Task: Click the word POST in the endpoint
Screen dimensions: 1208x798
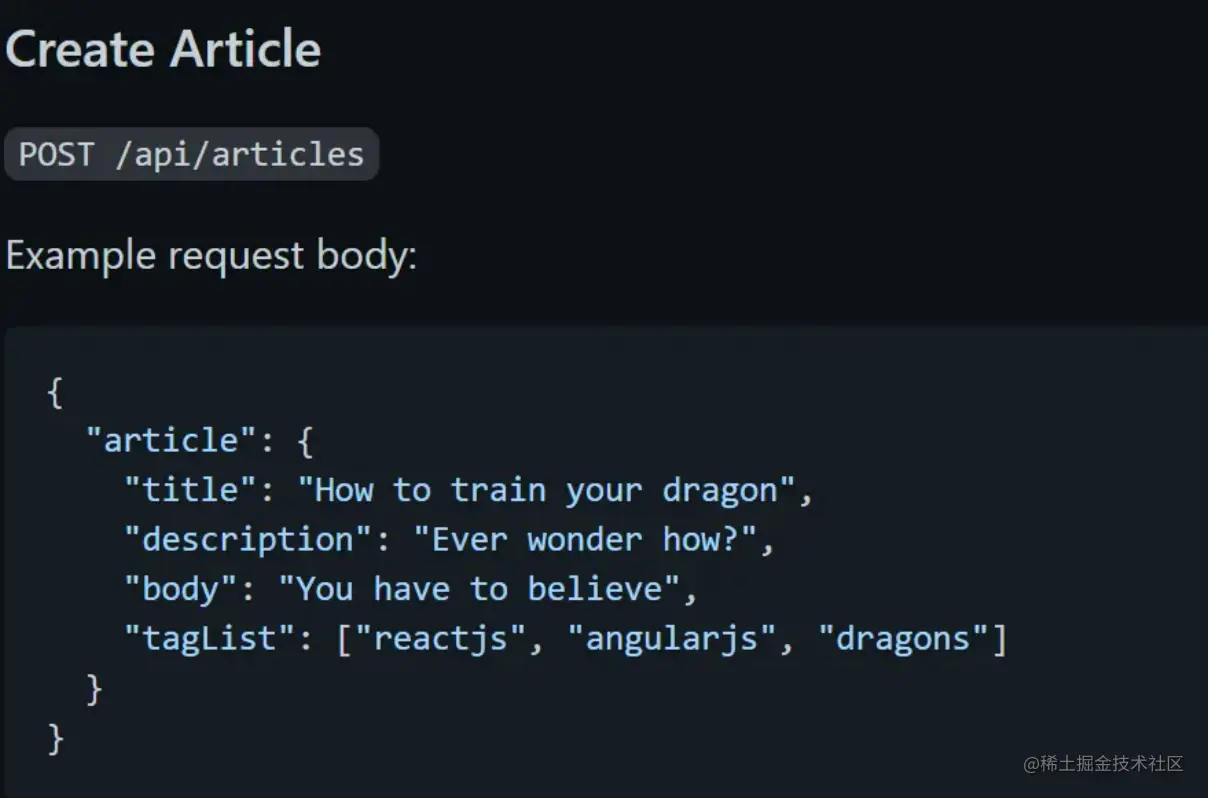Action: pyautogui.click(x=56, y=154)
